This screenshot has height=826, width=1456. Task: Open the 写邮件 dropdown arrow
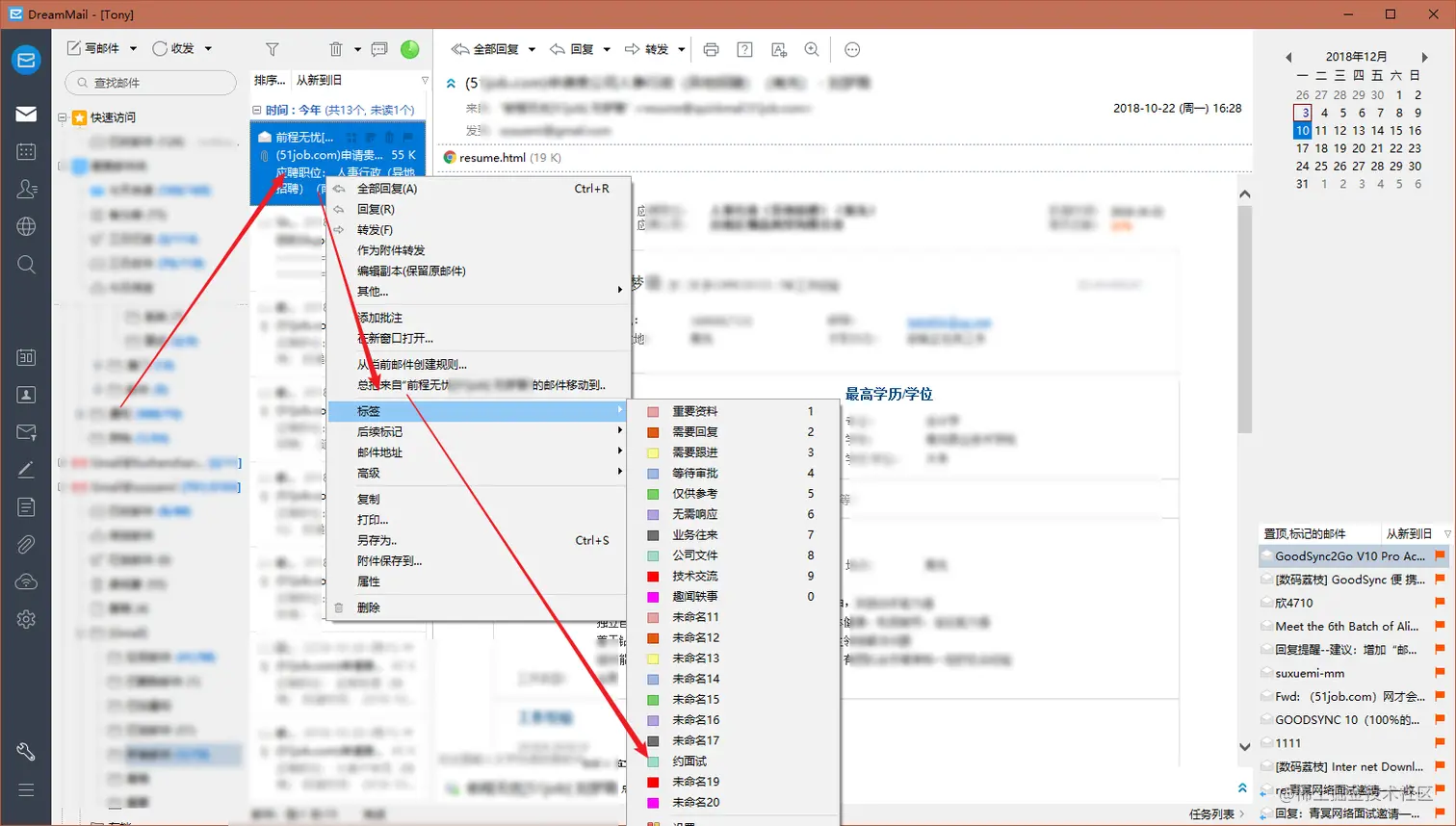133,49
